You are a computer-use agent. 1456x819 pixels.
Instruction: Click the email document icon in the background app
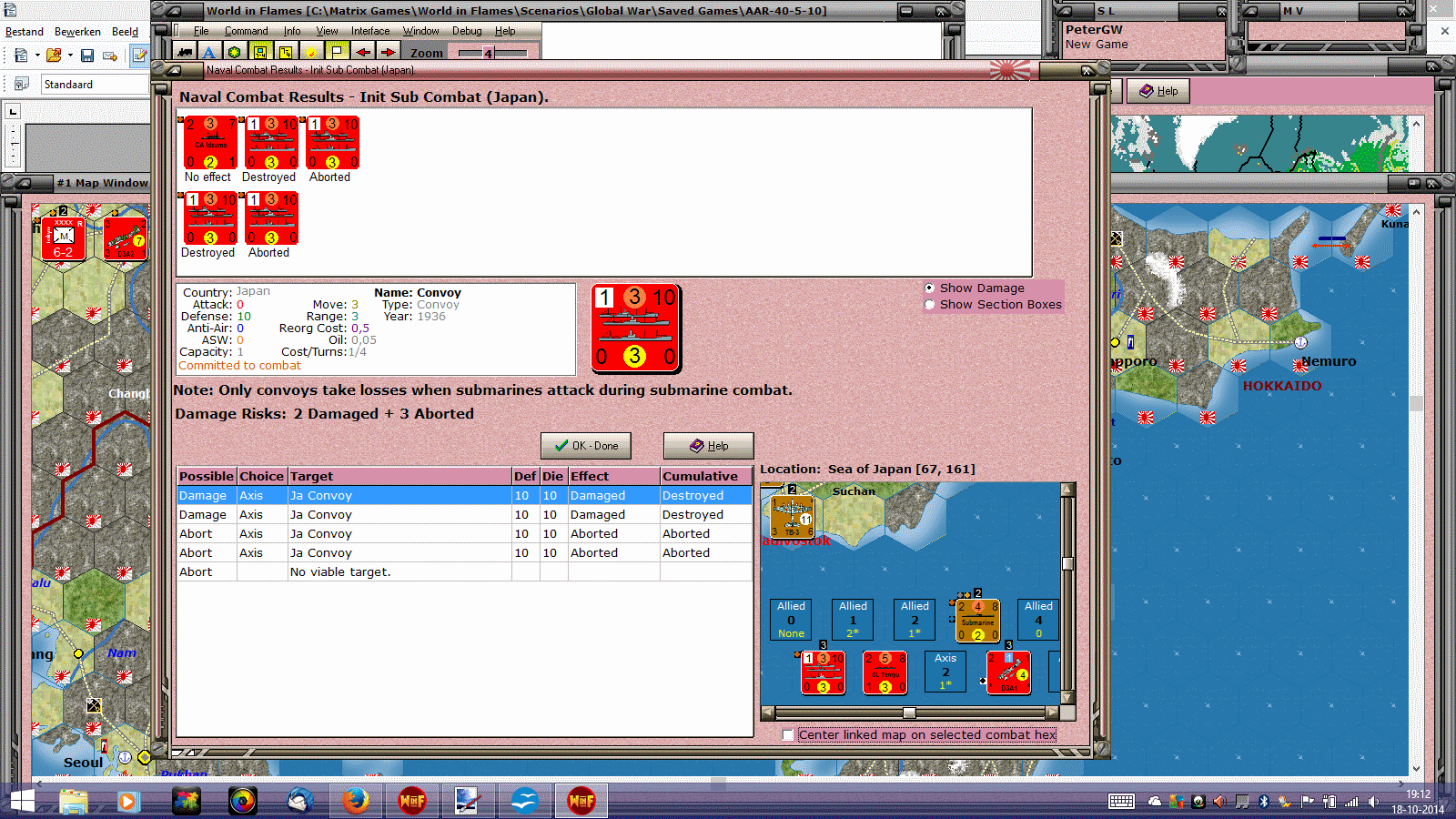pyautogui.click(x=110, y=56)
